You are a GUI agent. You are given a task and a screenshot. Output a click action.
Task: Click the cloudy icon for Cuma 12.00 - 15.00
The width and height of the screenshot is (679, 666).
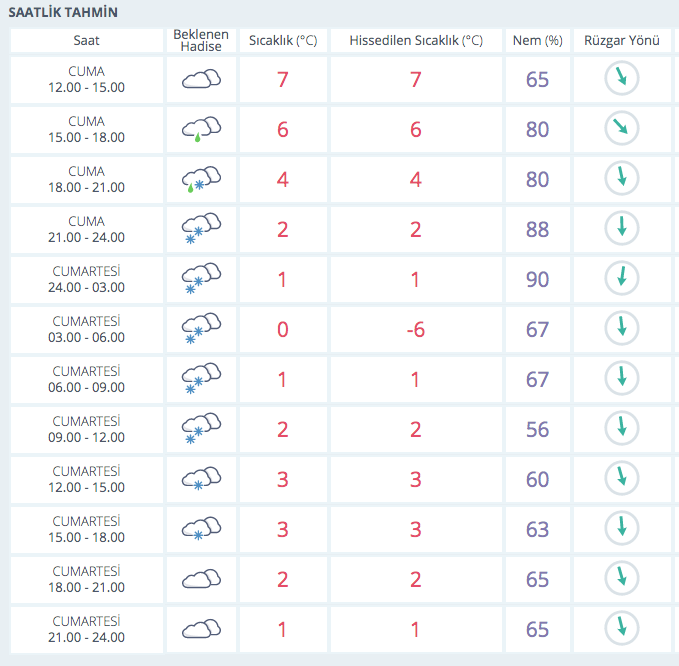click(x=201, y=79)
